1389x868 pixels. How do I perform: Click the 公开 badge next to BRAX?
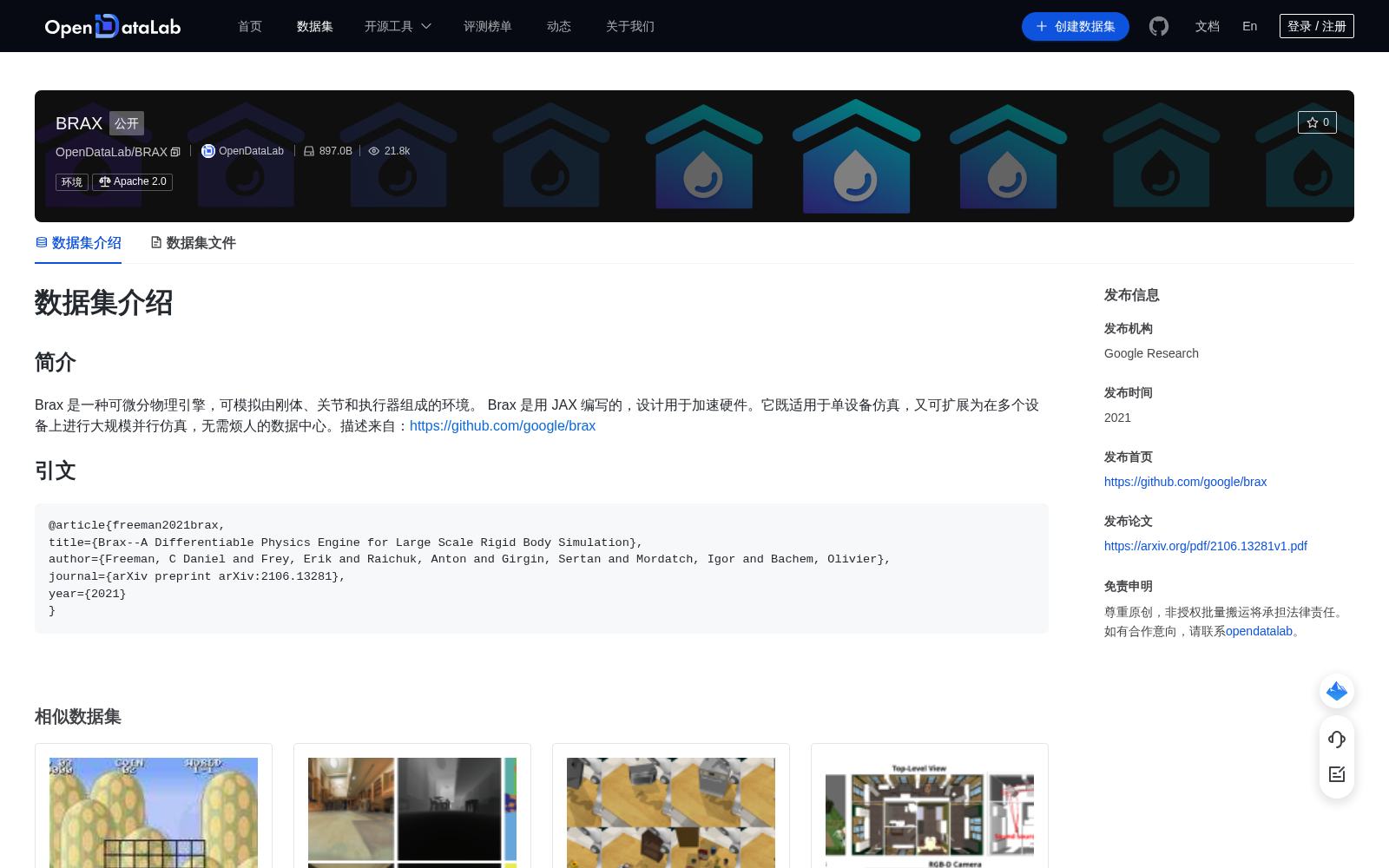127,123
